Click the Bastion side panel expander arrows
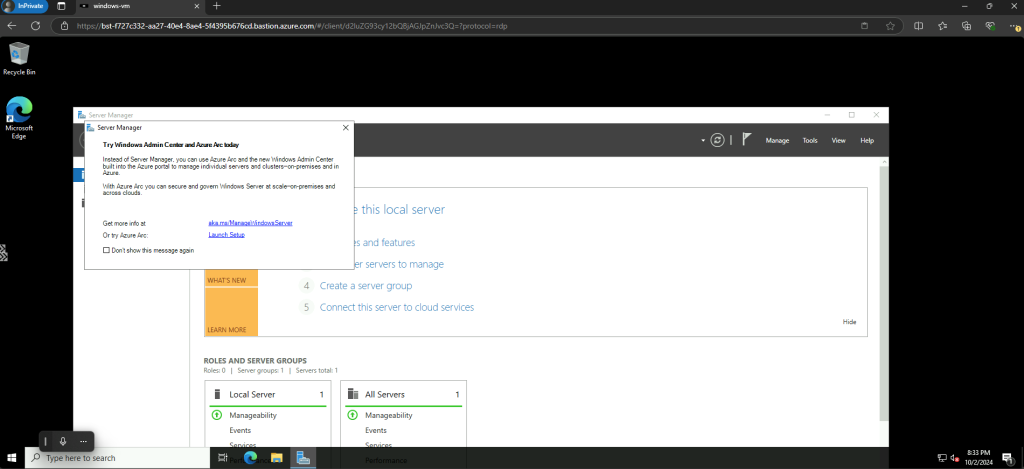Viewport: 1024px width, 469px height. (3, 252)
